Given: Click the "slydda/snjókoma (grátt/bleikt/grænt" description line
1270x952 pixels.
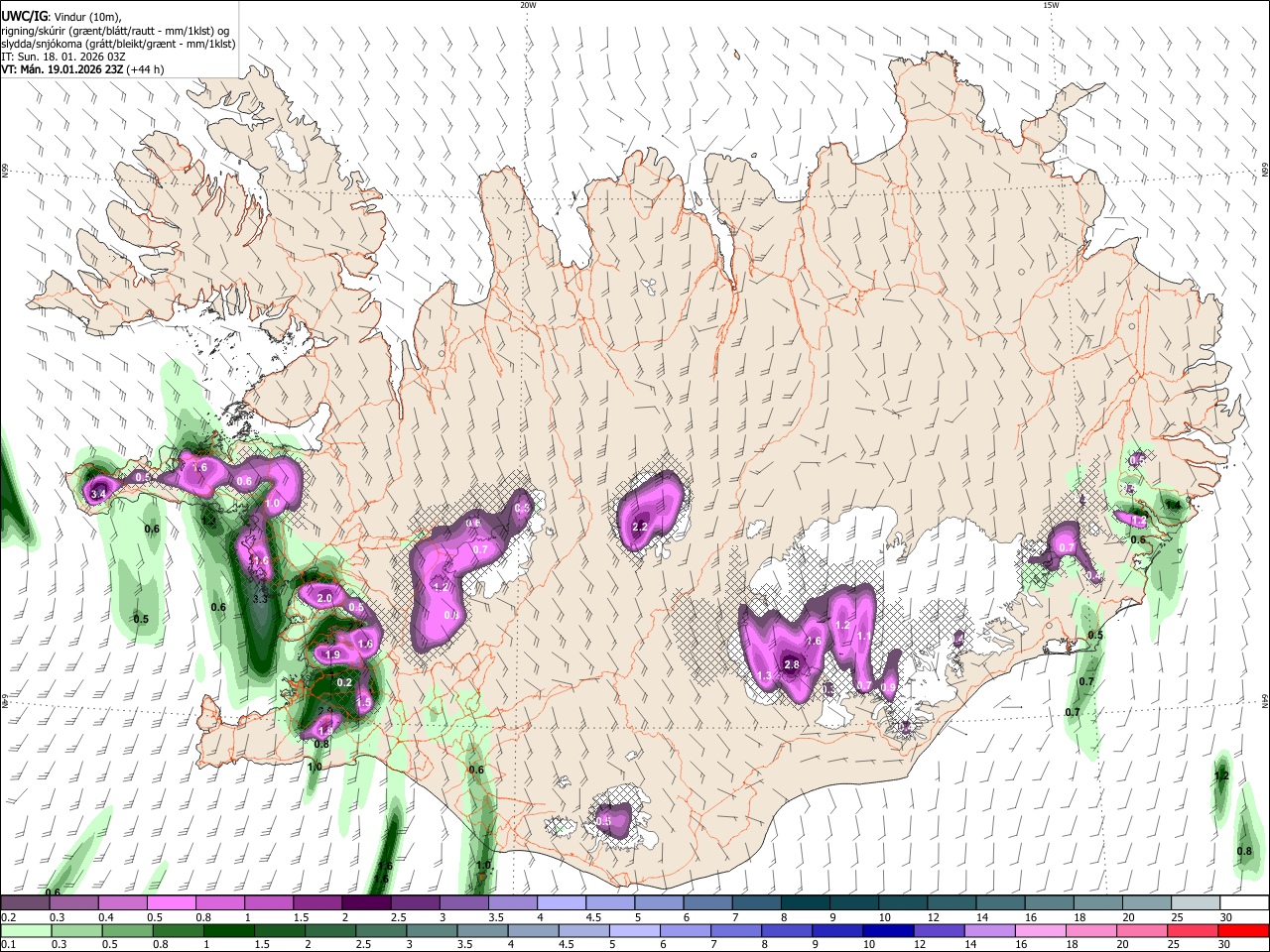Looking at the screenshot, I should [x=118, y=44].
